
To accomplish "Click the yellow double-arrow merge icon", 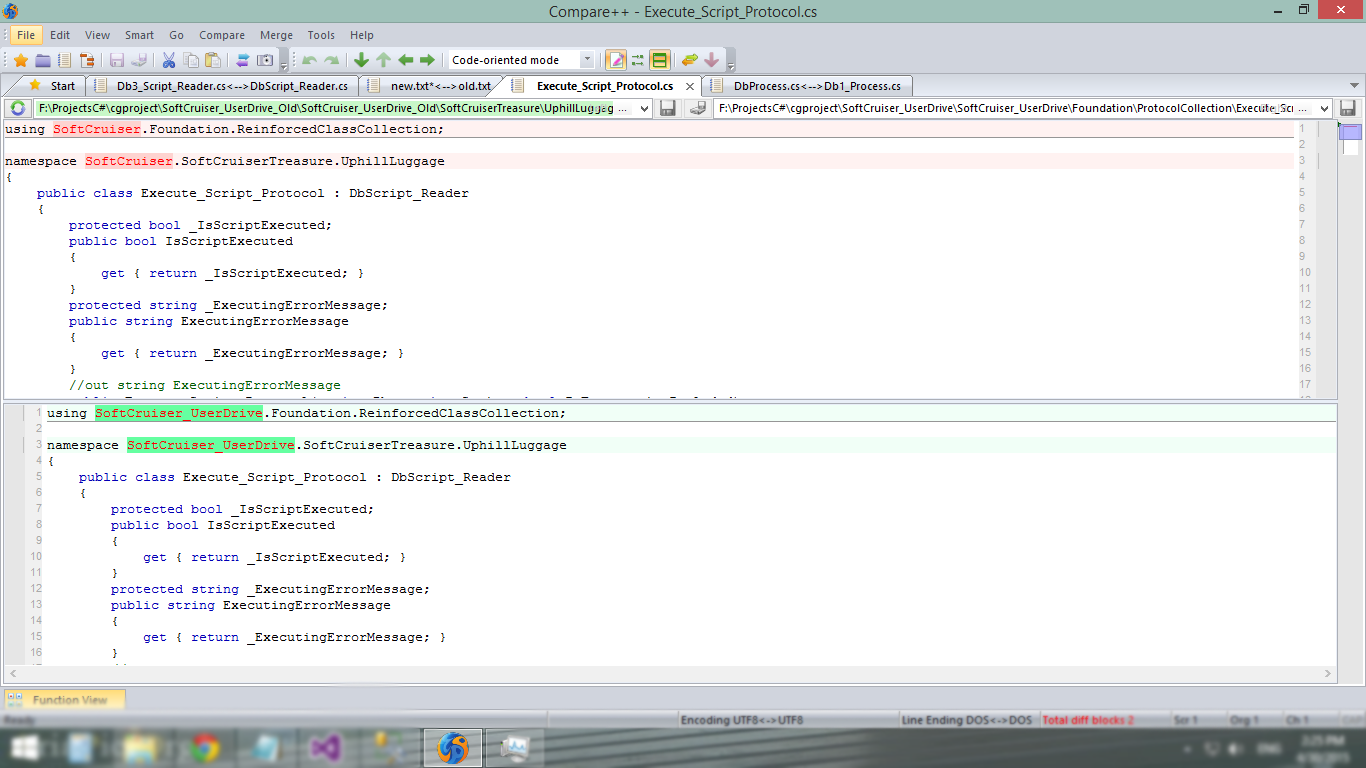I will (x=690, y=60).
